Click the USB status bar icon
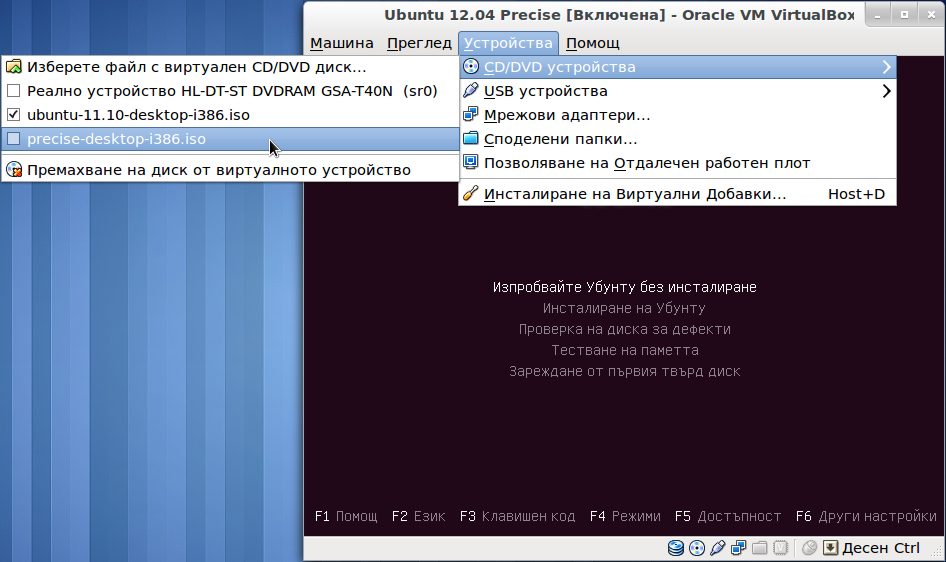This screenshot has width=946, height=562. [x=717, y=548]
